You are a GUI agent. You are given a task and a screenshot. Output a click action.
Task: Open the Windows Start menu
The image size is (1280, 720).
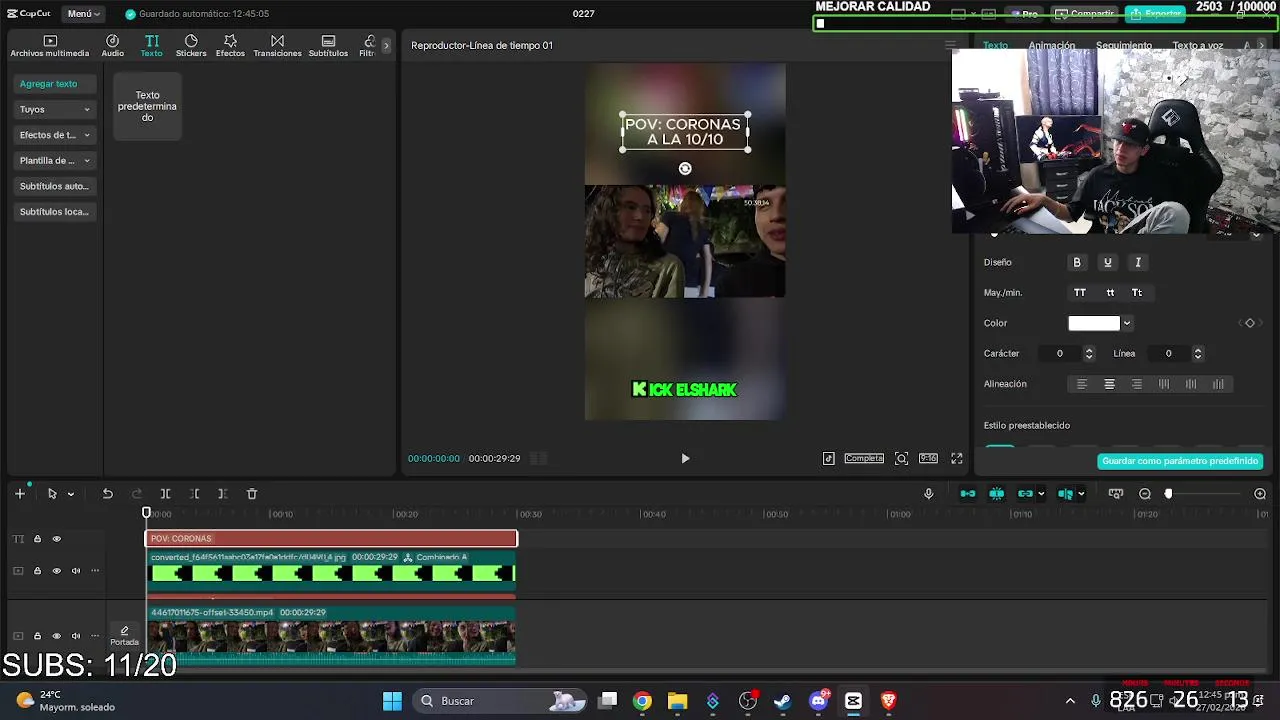tap(392, 701)
